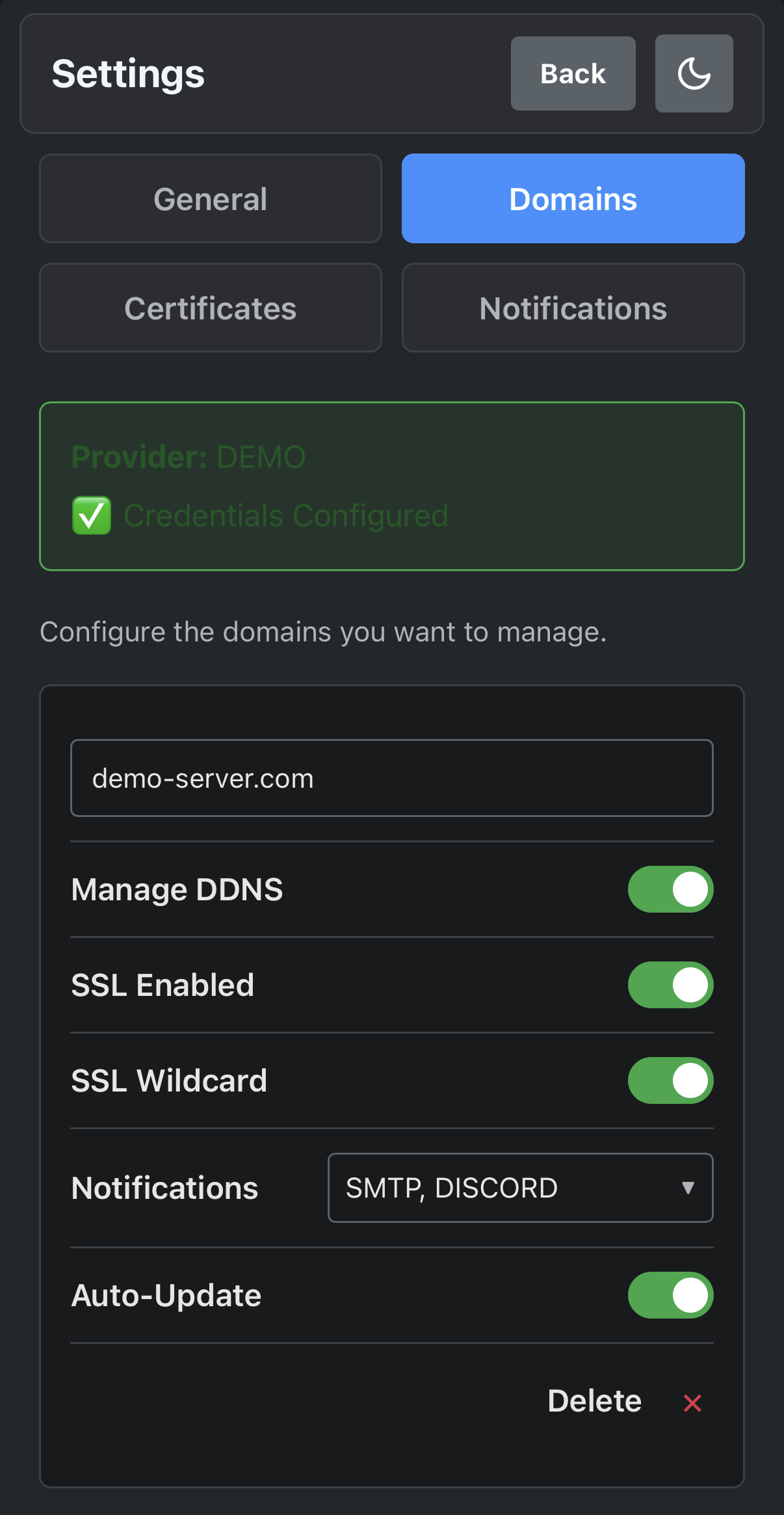This screenshot has height=1515, width=784.
Task: Click the green checkmark credentials icon
Action: [91, 515]
